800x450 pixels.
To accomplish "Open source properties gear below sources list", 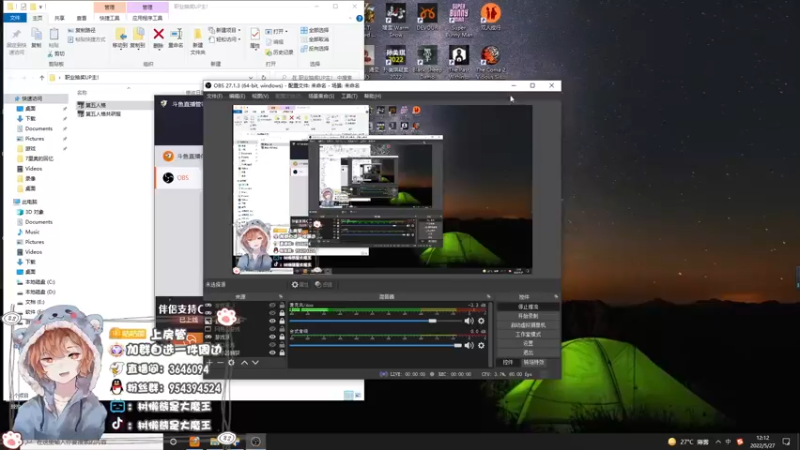I will [x=232, y=362].
